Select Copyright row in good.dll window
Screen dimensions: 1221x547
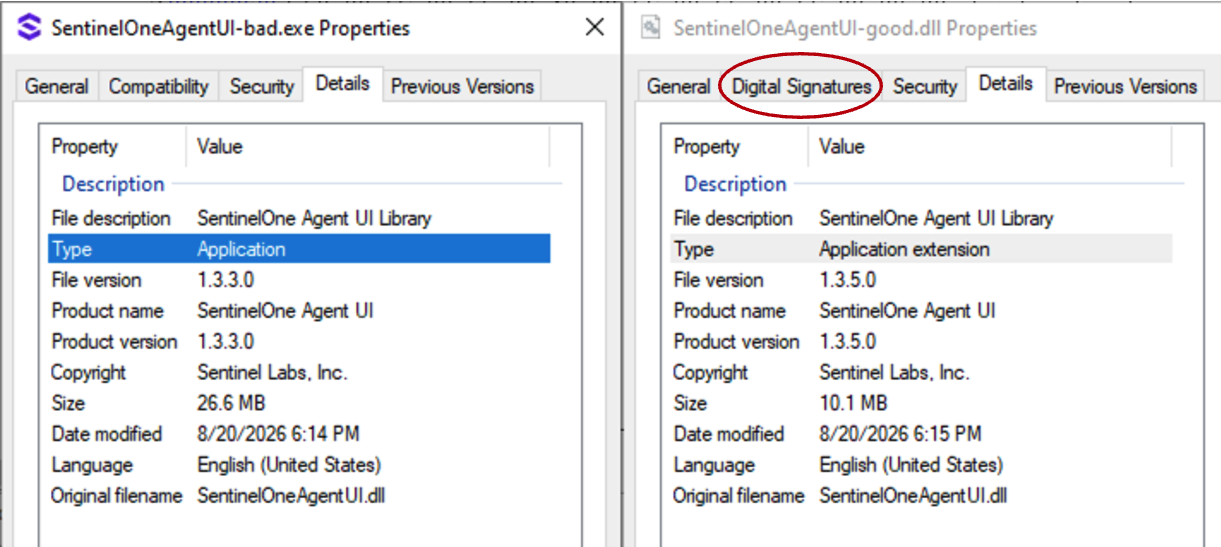click(x=921, y=373)
